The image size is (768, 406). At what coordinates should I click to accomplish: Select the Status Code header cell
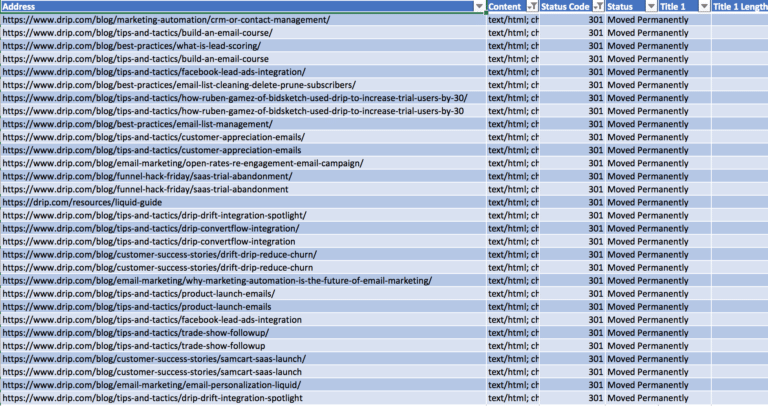(x=573, y=7)
